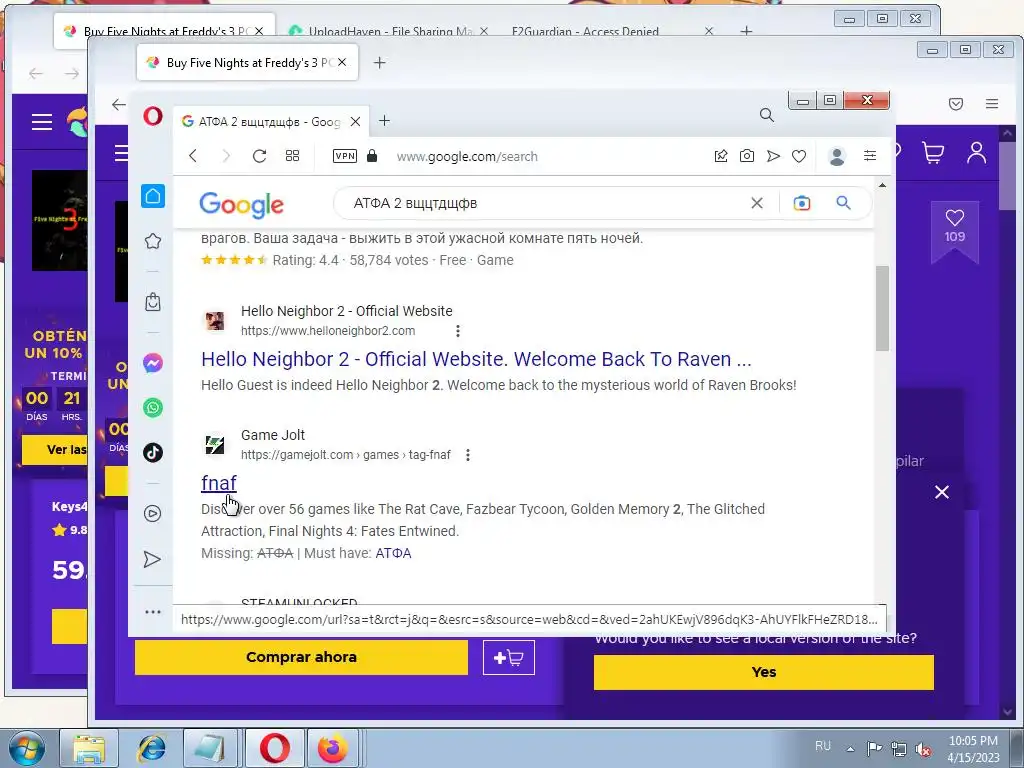Open new tab in middle Firefox window
1024x768 pixels.
pos(379,63)
